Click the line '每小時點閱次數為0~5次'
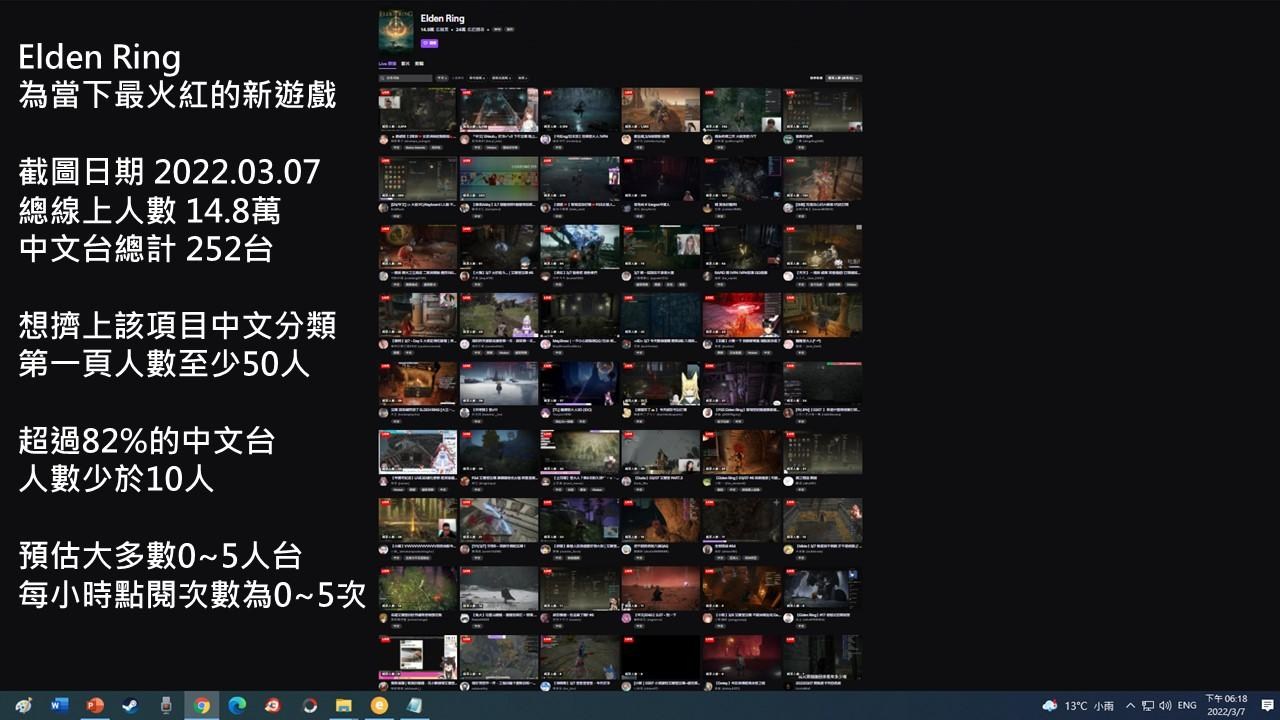 [192, 594]
